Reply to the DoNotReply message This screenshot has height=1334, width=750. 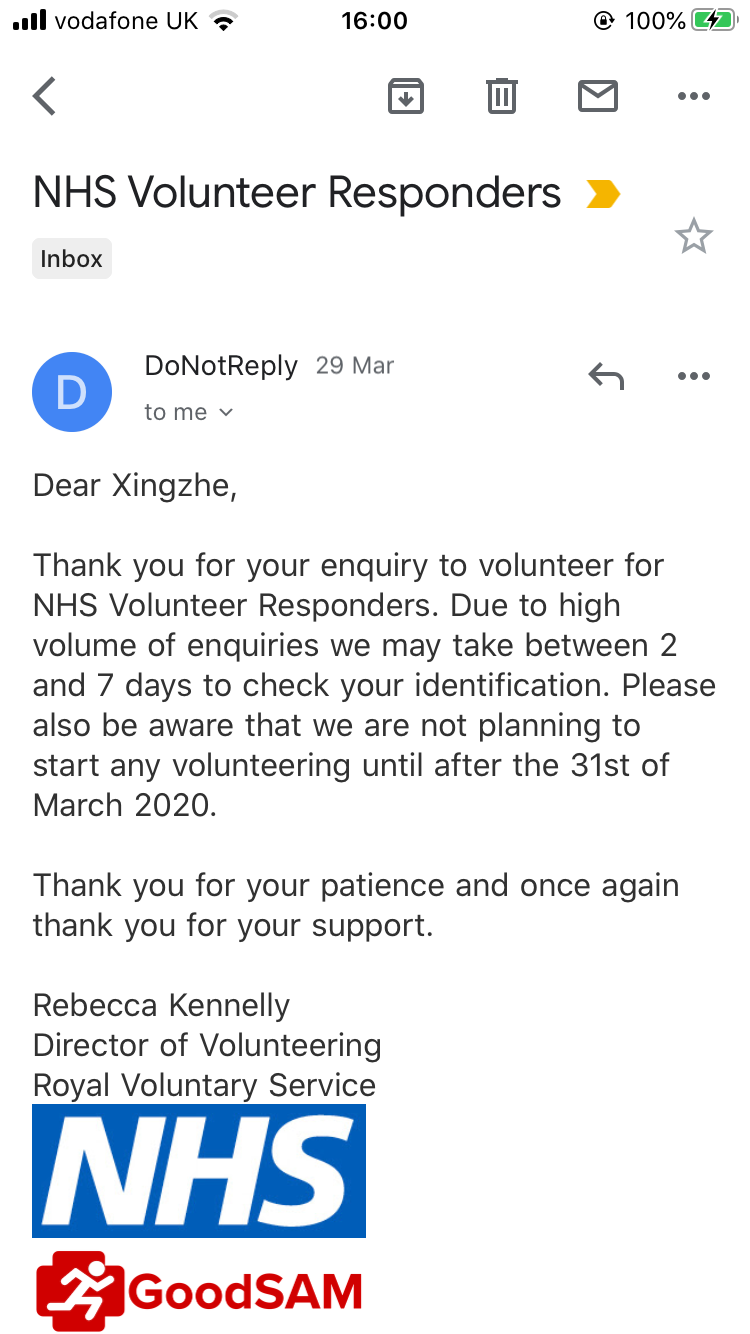(606, 376)
